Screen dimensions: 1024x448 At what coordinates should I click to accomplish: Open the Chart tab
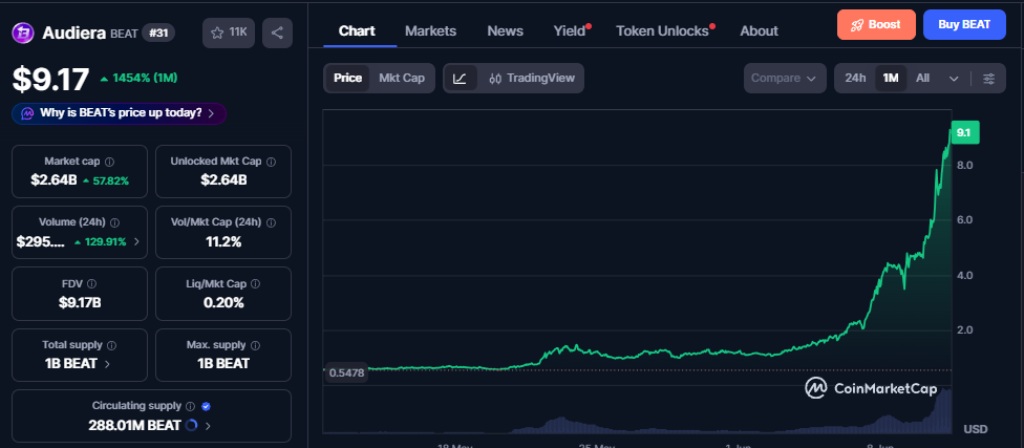(x=357, y=31)
